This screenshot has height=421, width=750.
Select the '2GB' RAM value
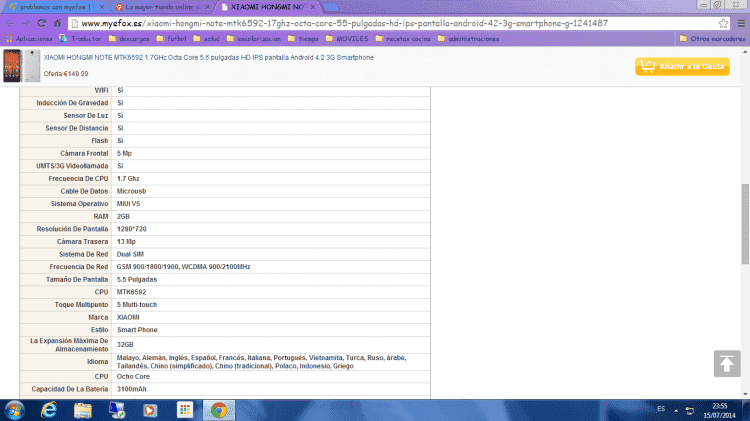pos(123,216)
